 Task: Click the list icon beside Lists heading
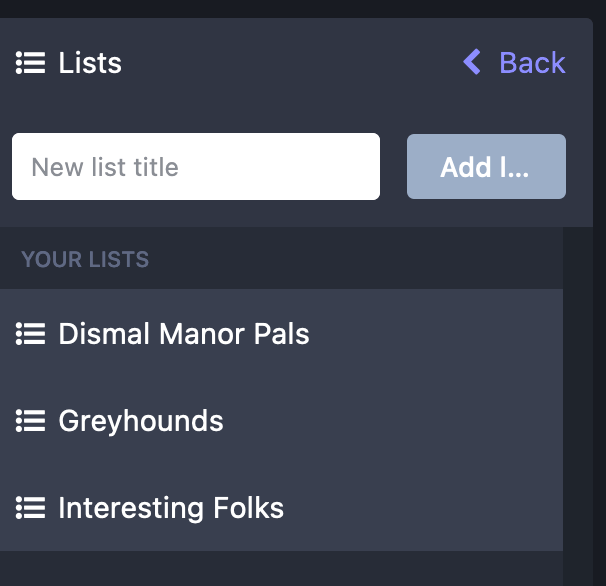click(31, 63)
